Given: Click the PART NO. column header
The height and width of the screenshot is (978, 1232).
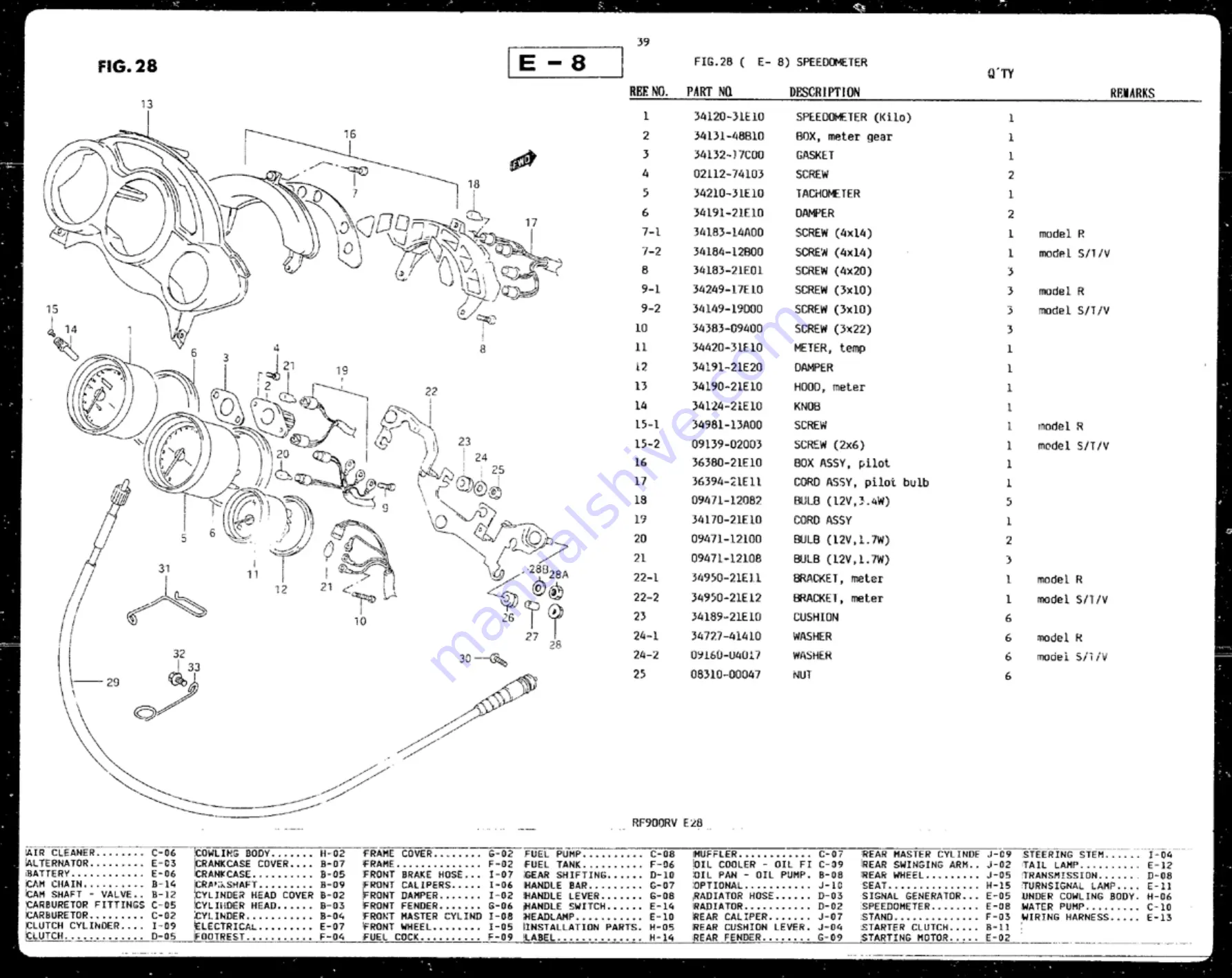Looking at the screenshot, I should (709, 92).
